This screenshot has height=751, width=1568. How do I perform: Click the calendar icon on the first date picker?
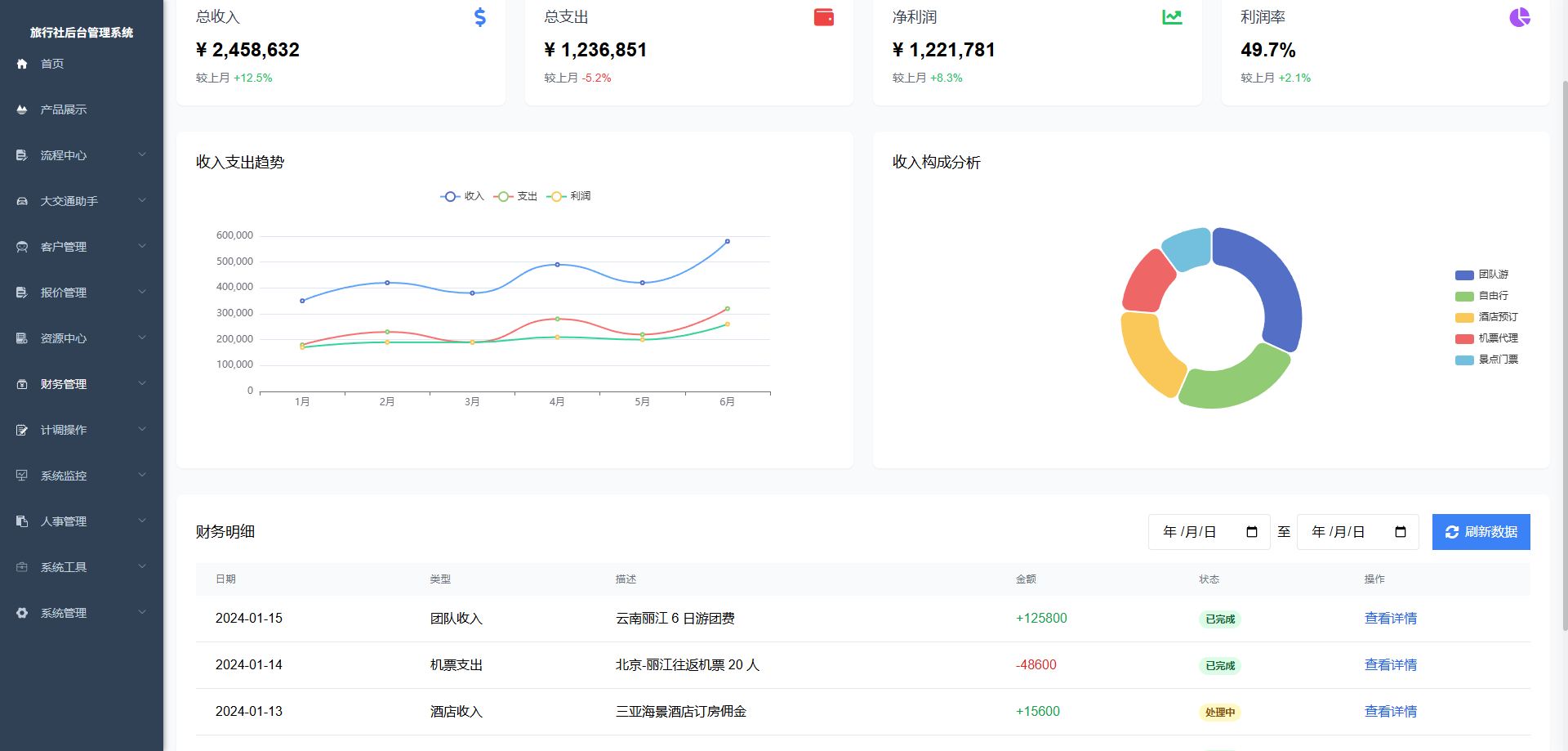pyautogui.click(x=1252, y=531)
